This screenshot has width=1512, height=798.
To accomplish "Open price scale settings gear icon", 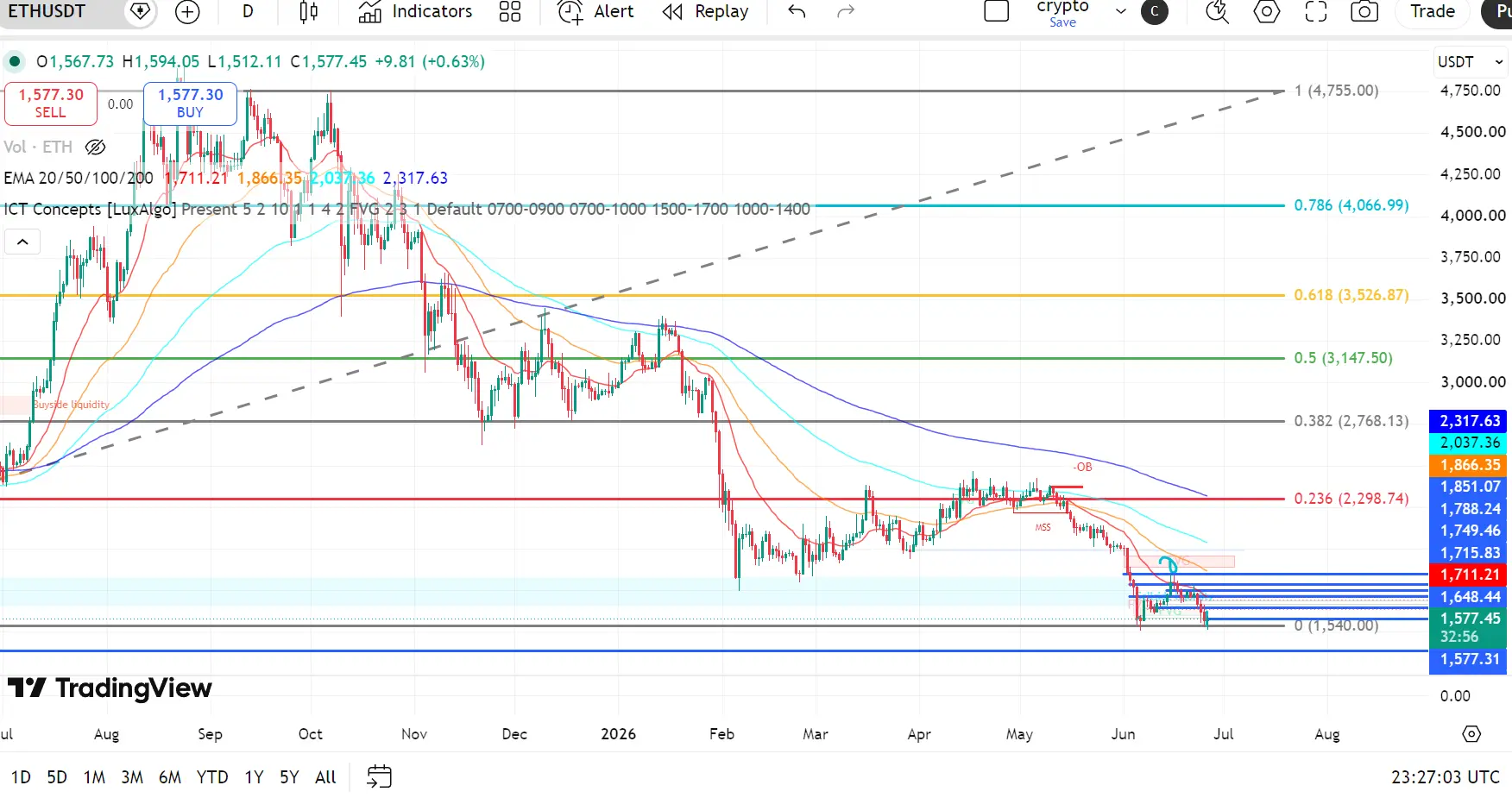I will click(x=1471, y=734).
